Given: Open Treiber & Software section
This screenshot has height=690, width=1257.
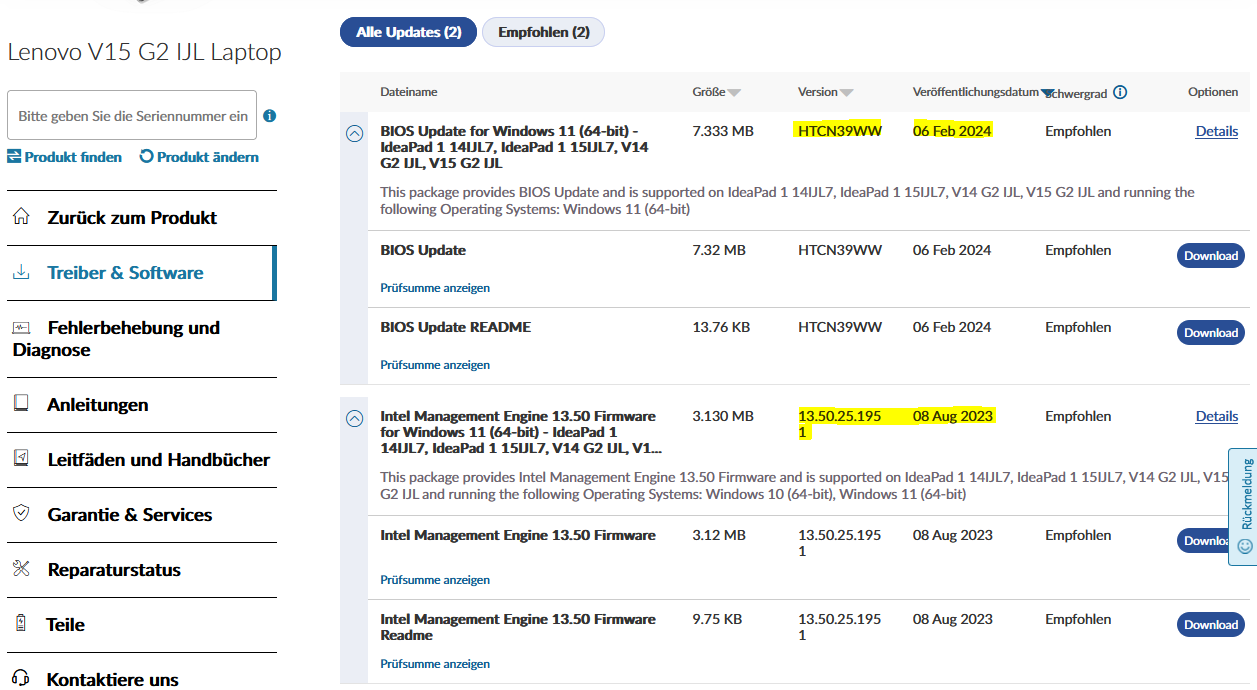Looking at the screenshot, I should pyautogui.click(x=125, y=272).
